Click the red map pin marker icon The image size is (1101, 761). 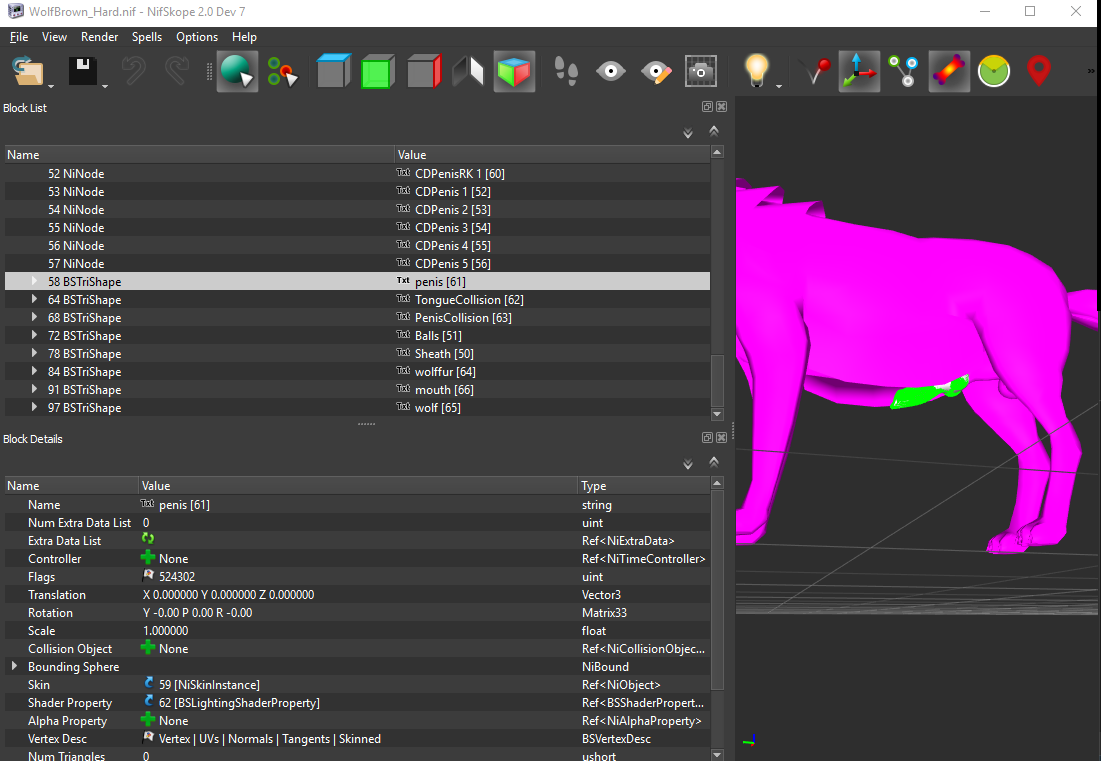[x=1039, y=72]
